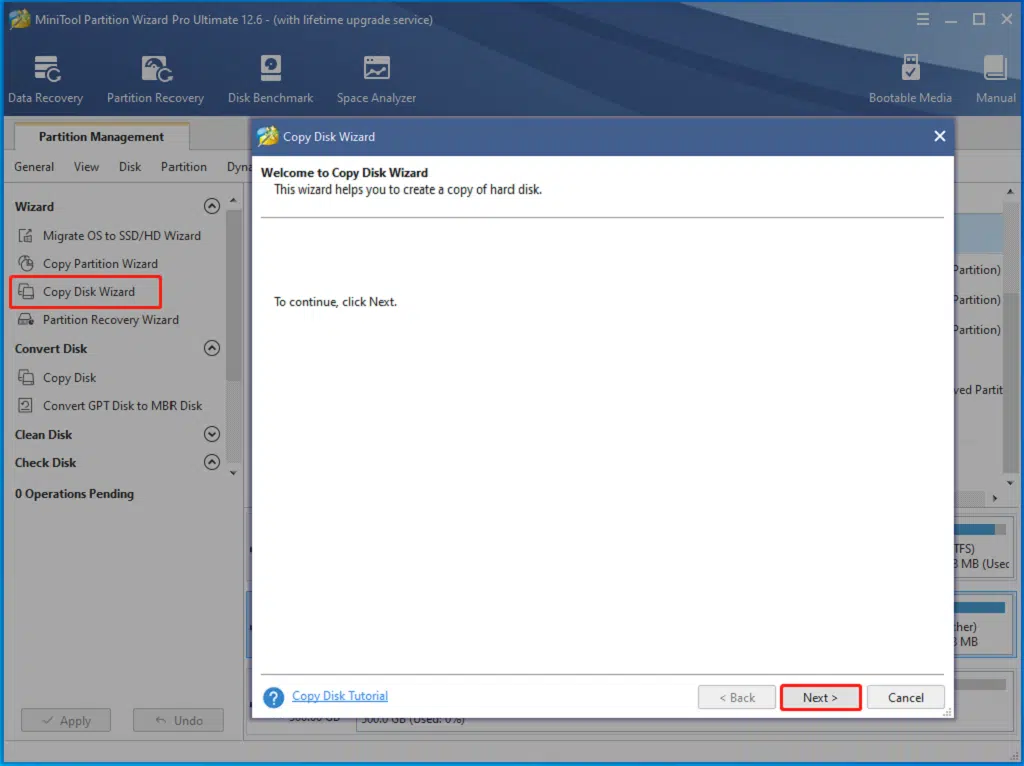
Task: Start Disk Benchmark
Action: coord(270,80)
